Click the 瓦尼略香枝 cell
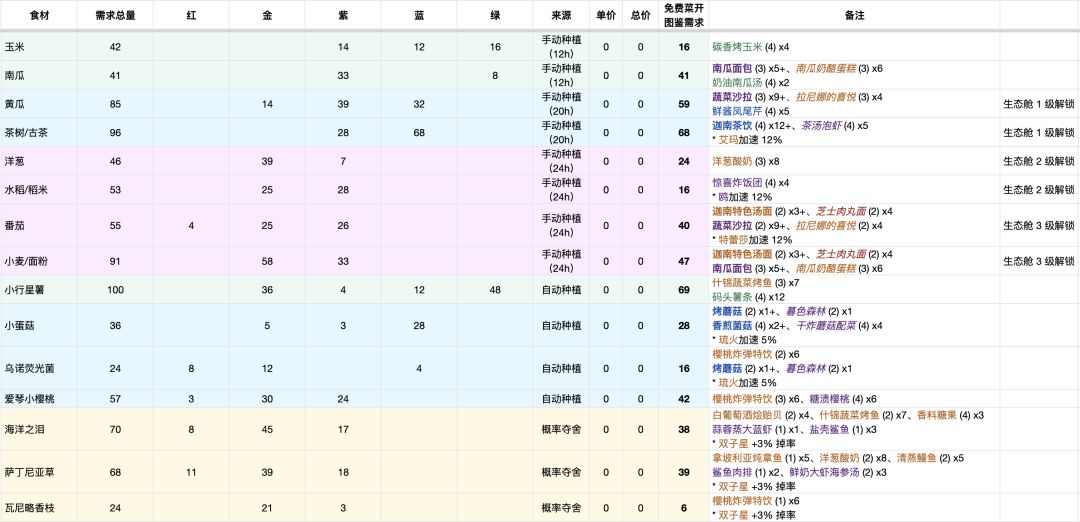 [x=39, y=508]
